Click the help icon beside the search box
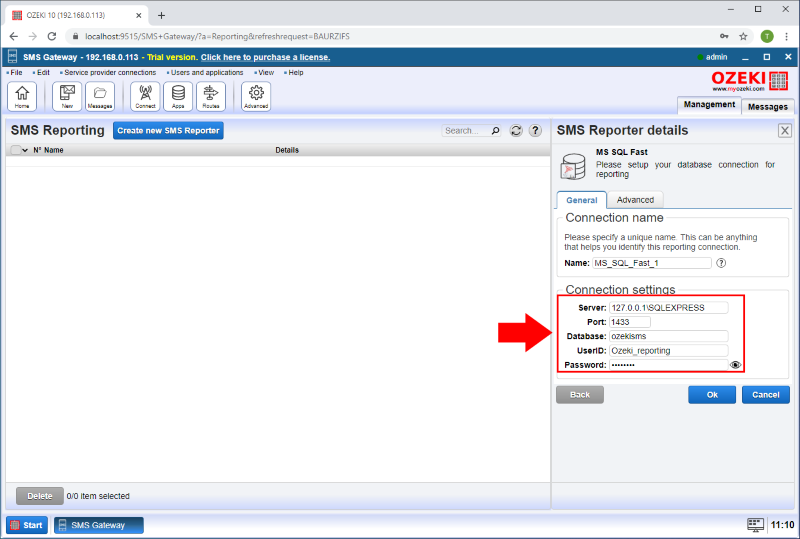The width and height of the screenshot is (800, 539). (x=535, y=131)
